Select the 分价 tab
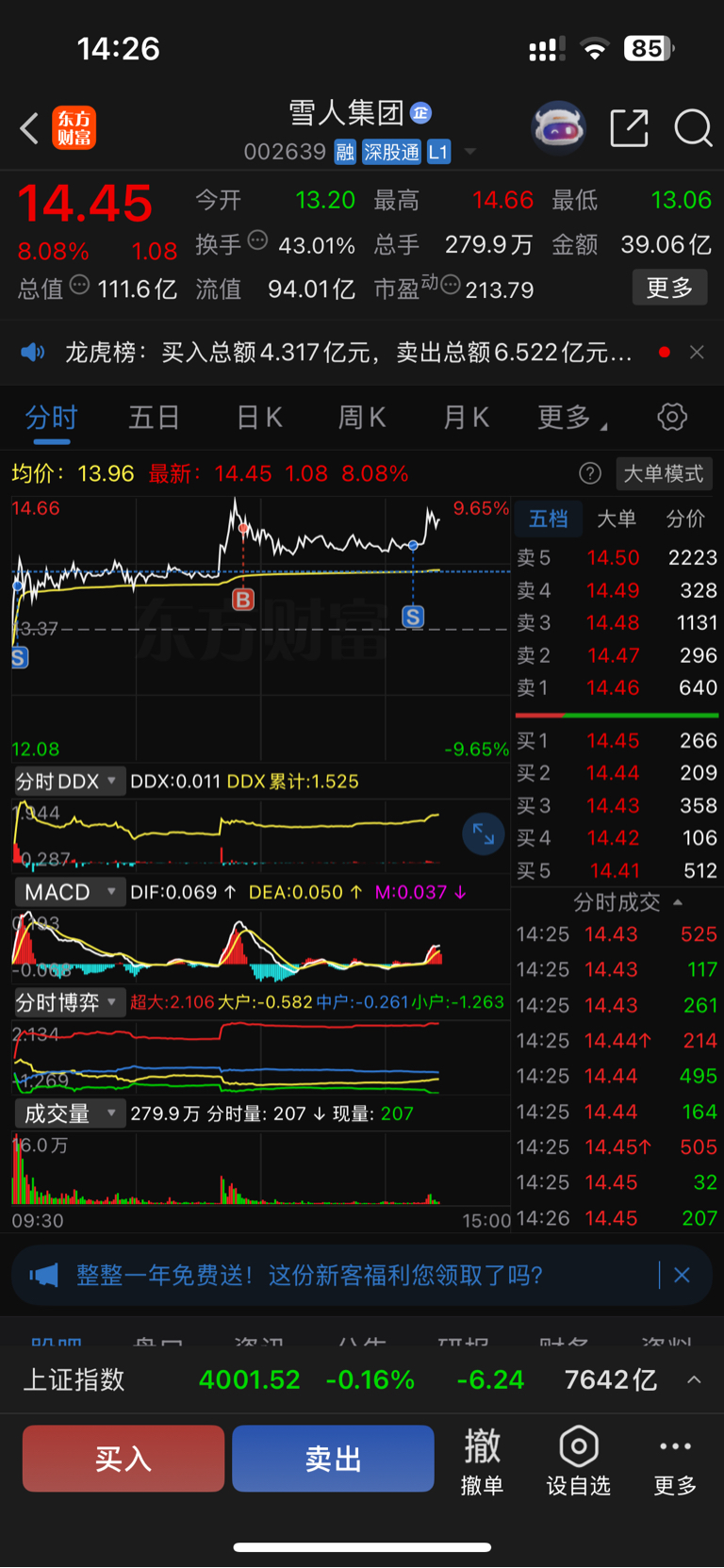Viewport: 724px width, 1568px height. pos(685,519)
